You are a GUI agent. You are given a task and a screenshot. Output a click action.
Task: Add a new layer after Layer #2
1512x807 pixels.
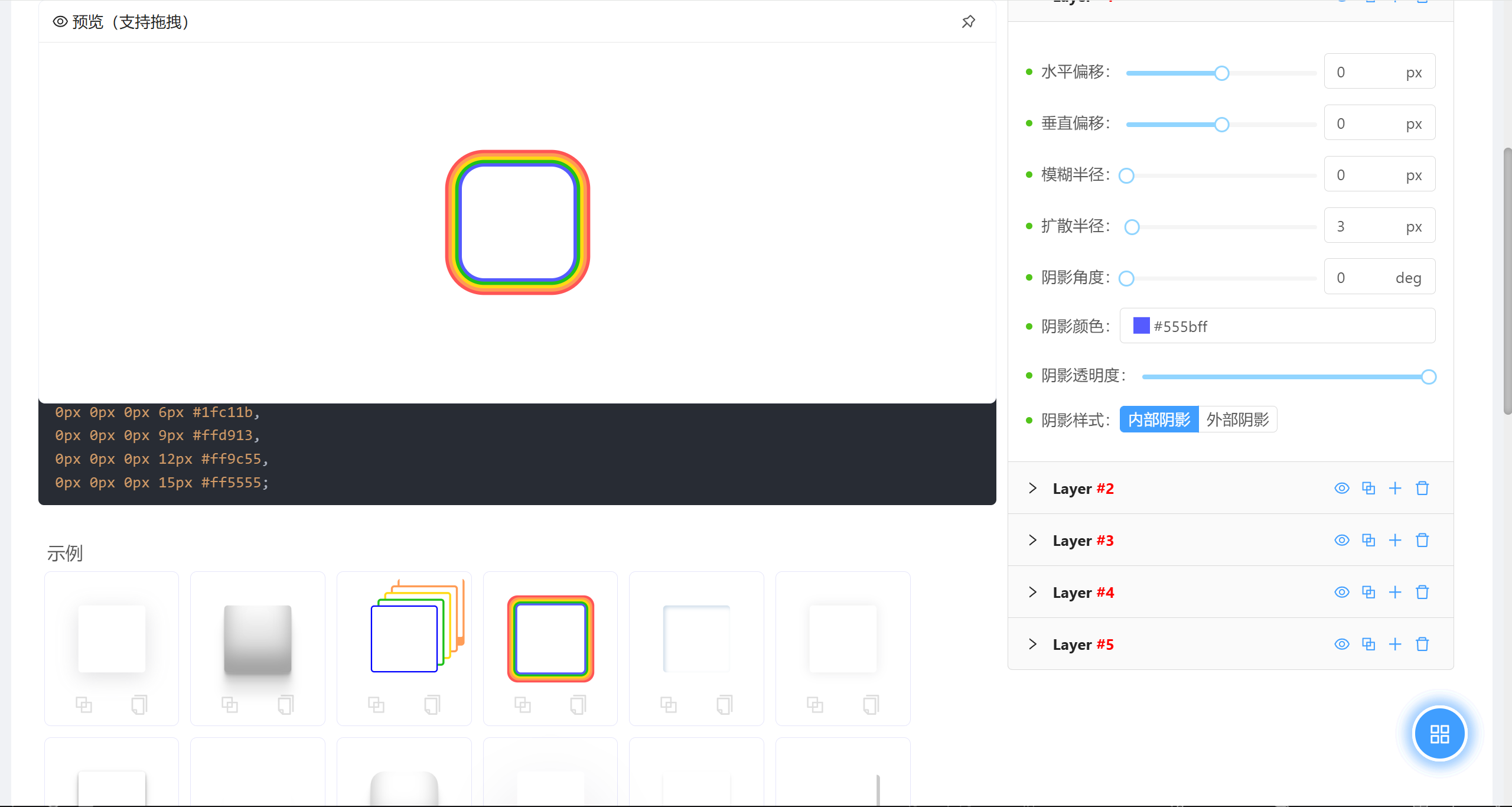coord(1395,488)
